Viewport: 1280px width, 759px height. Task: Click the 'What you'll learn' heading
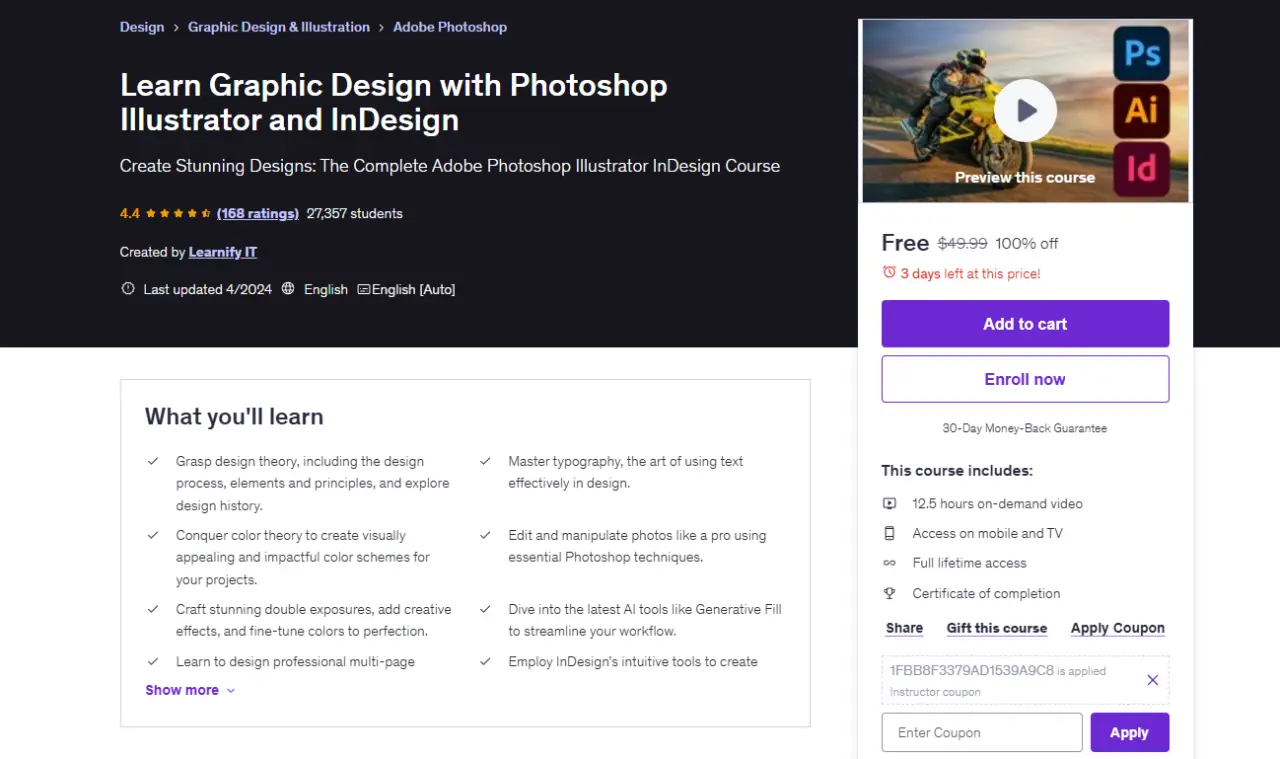pos(234,416)
